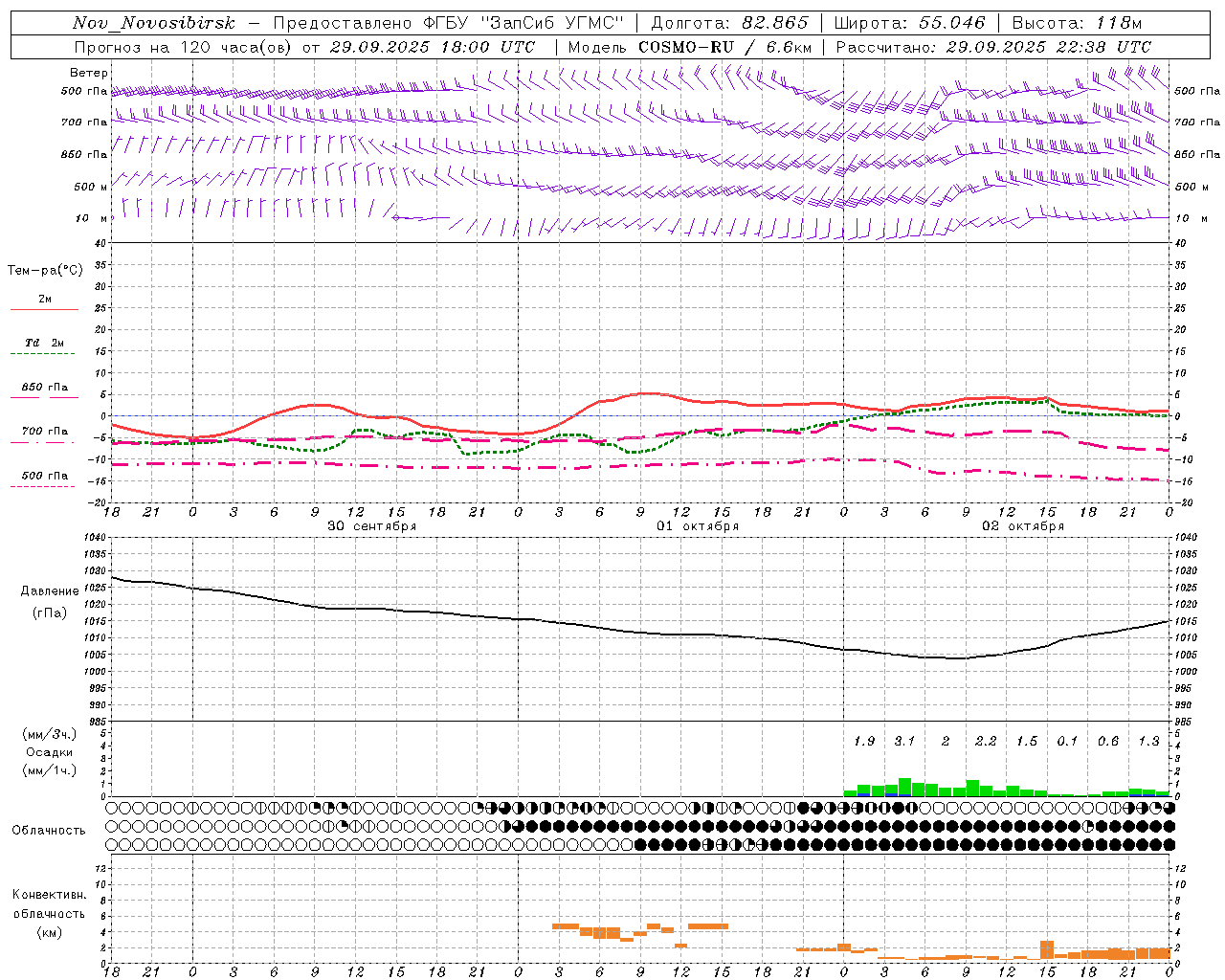Image resolution: width=1225 pixels, height=980 pixels.
Task: Click the (гПа) unit under Давление
Action: (x=50, y=613)
